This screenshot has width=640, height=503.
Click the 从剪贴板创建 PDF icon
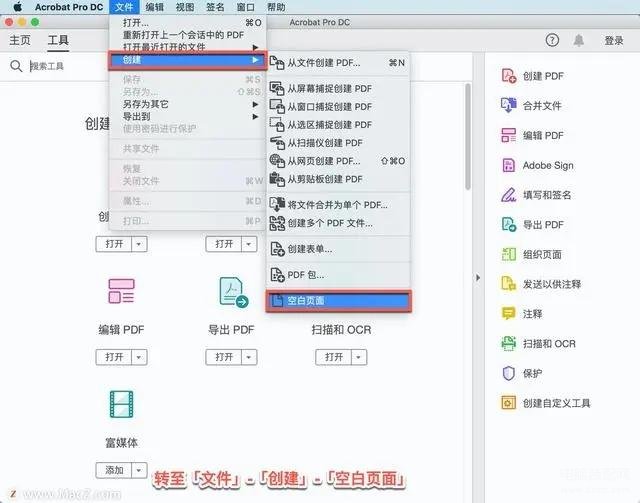(x=277, y=179)
